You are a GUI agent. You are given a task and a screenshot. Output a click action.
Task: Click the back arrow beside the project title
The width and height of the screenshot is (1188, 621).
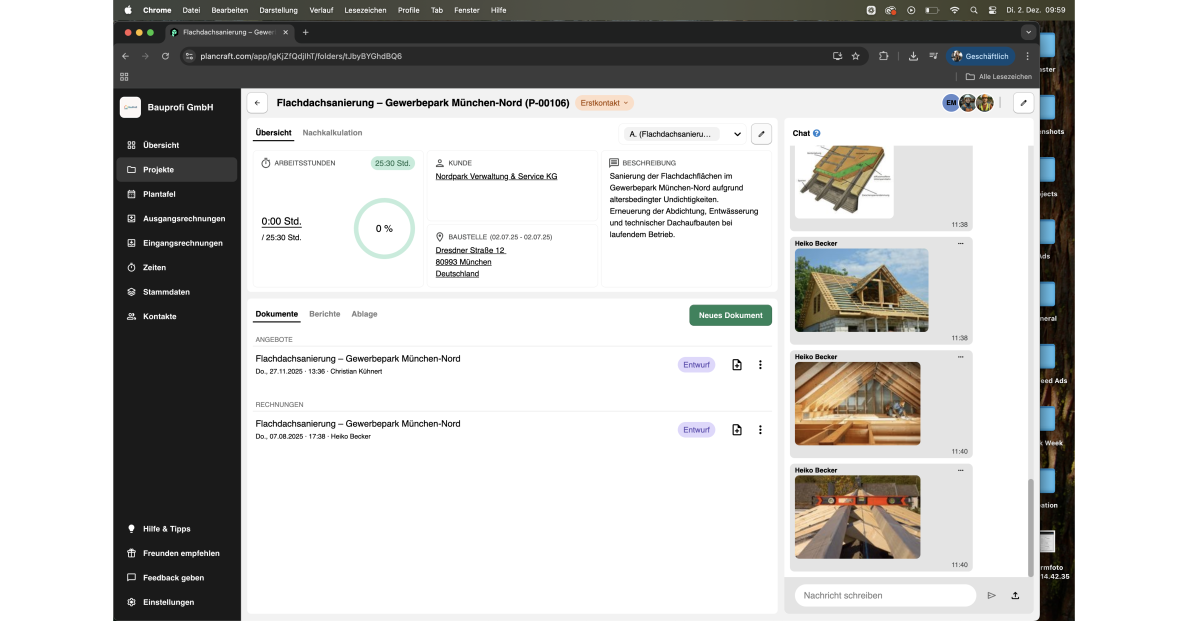[258, 103]
